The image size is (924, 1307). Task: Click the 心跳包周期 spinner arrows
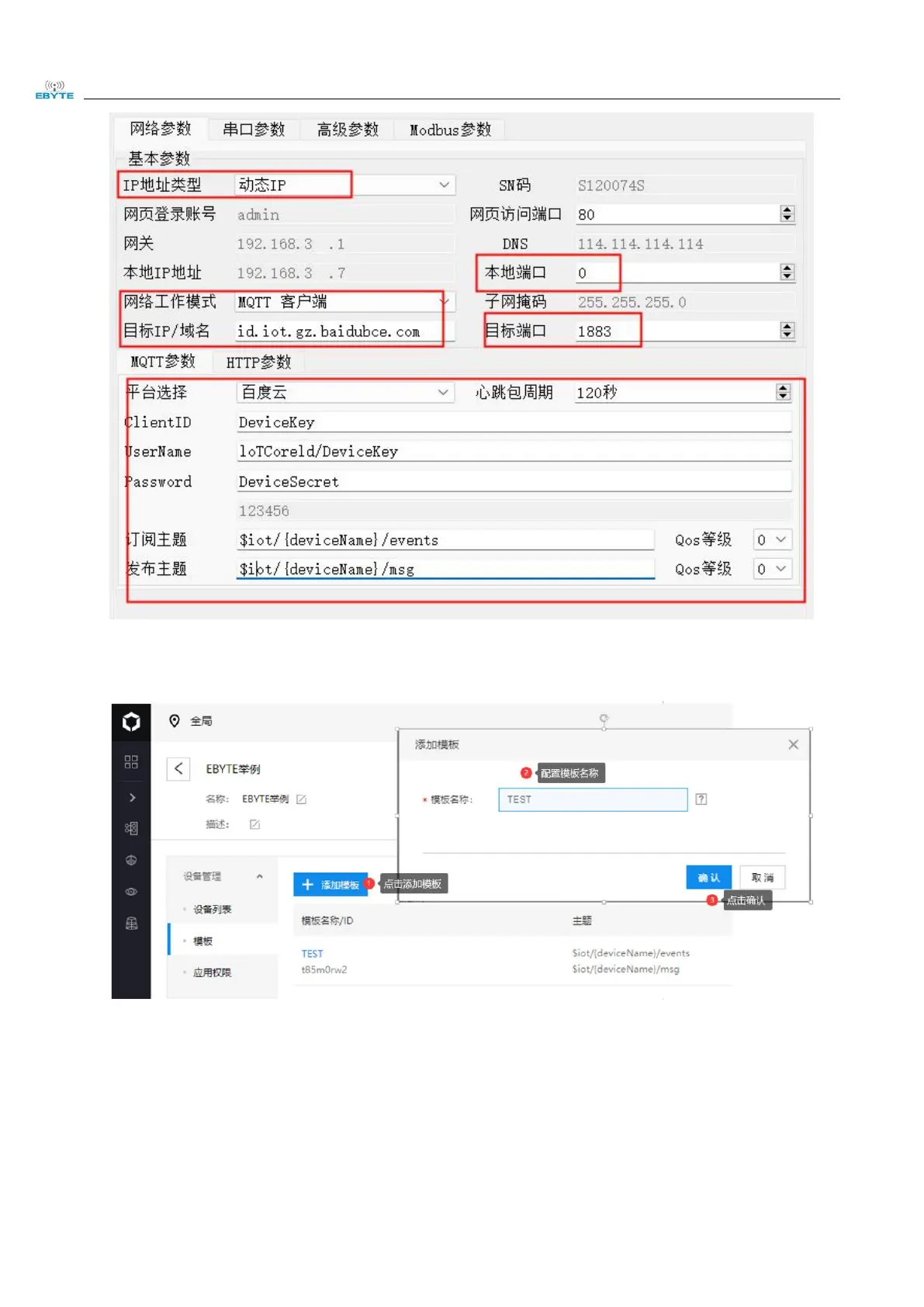[783, 393]
